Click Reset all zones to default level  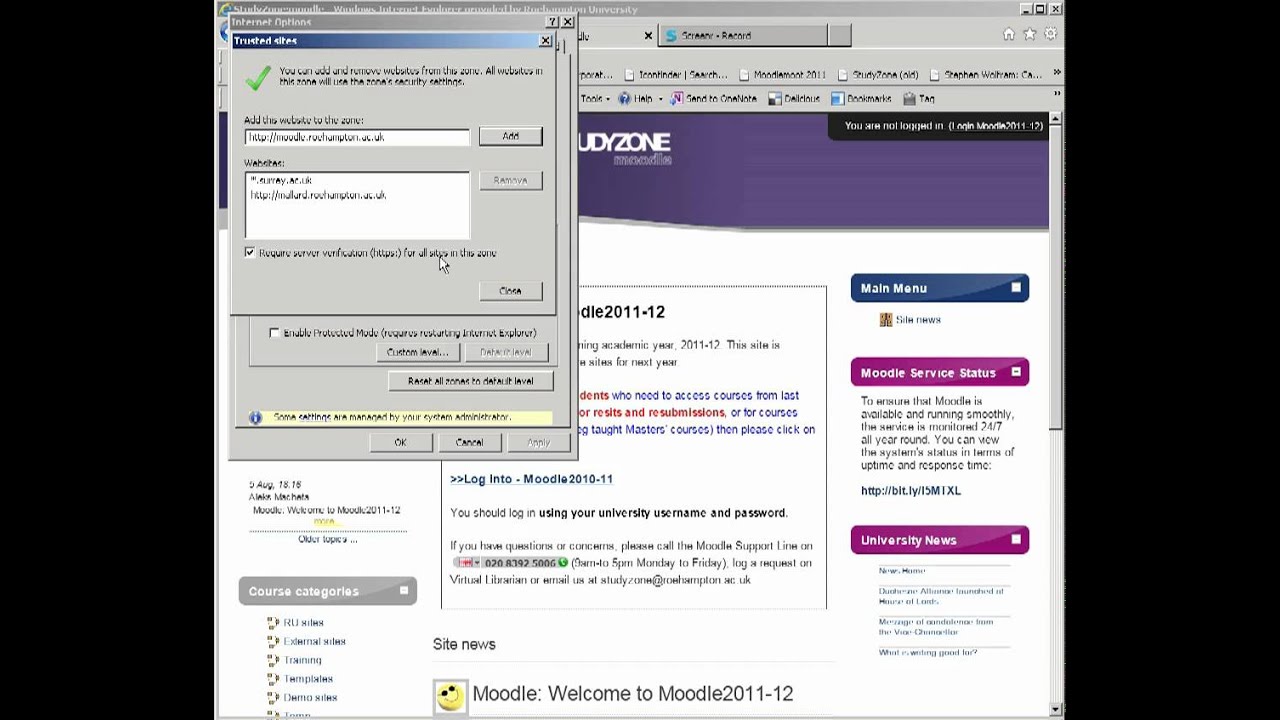470,381
